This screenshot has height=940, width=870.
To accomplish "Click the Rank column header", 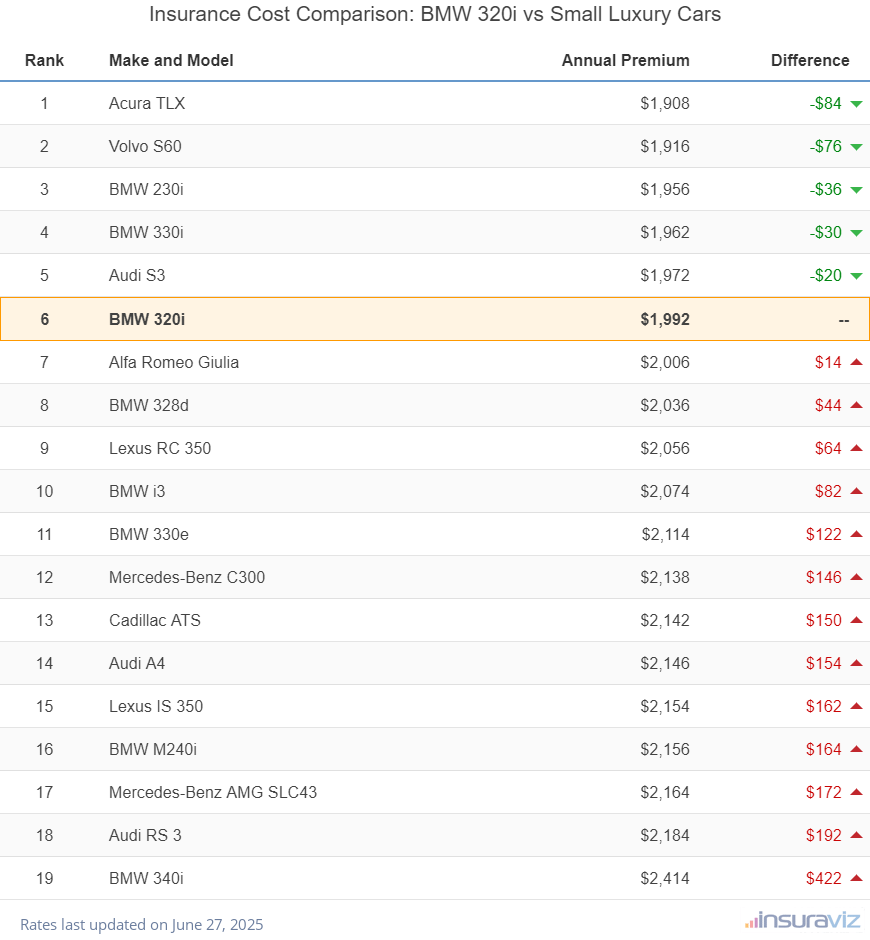I will click(44, 61).
